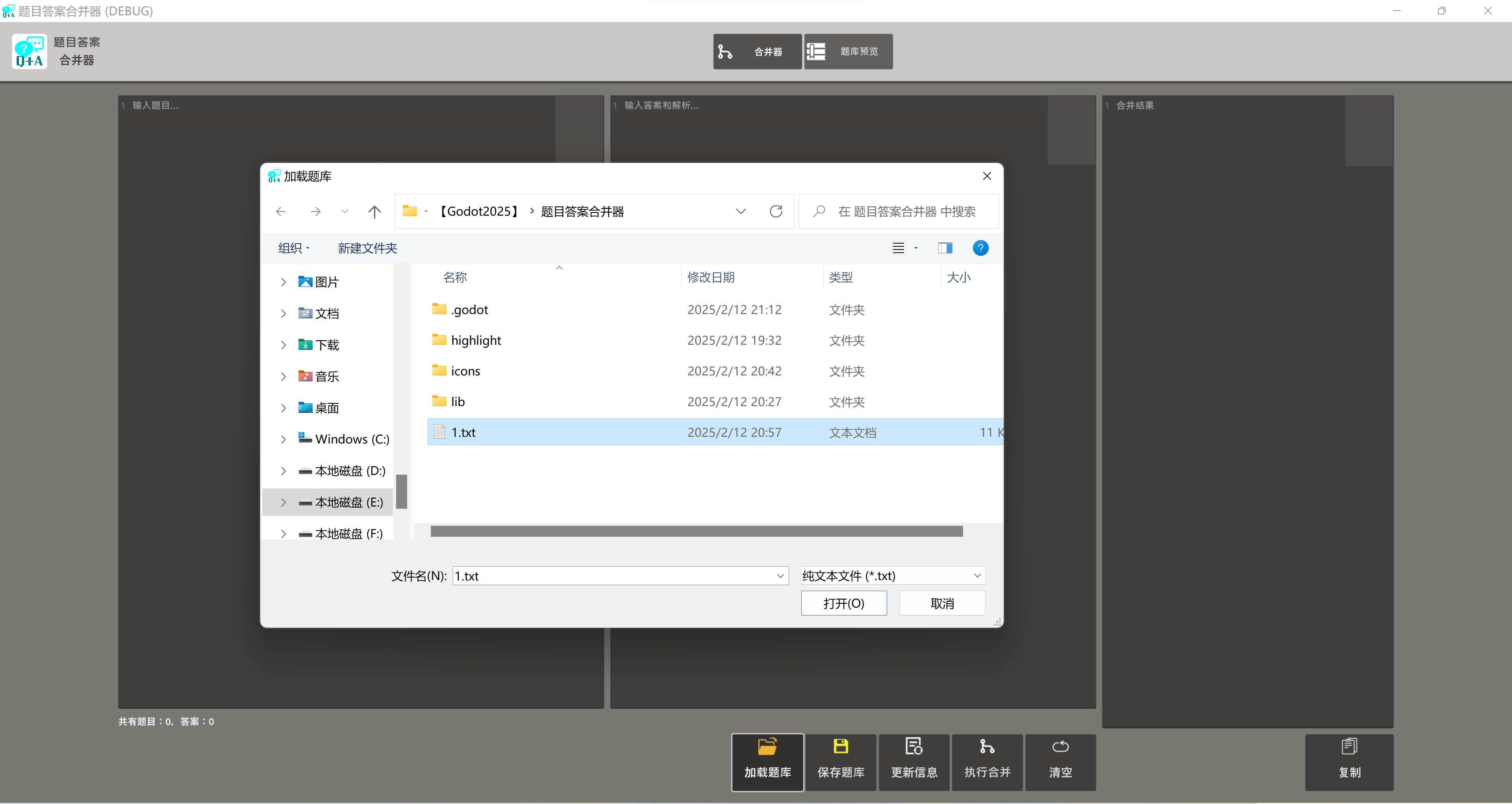
Task: Open the 纯文本文件 (*.txt) filter dropdown
Action: click(x=892, y=576)
